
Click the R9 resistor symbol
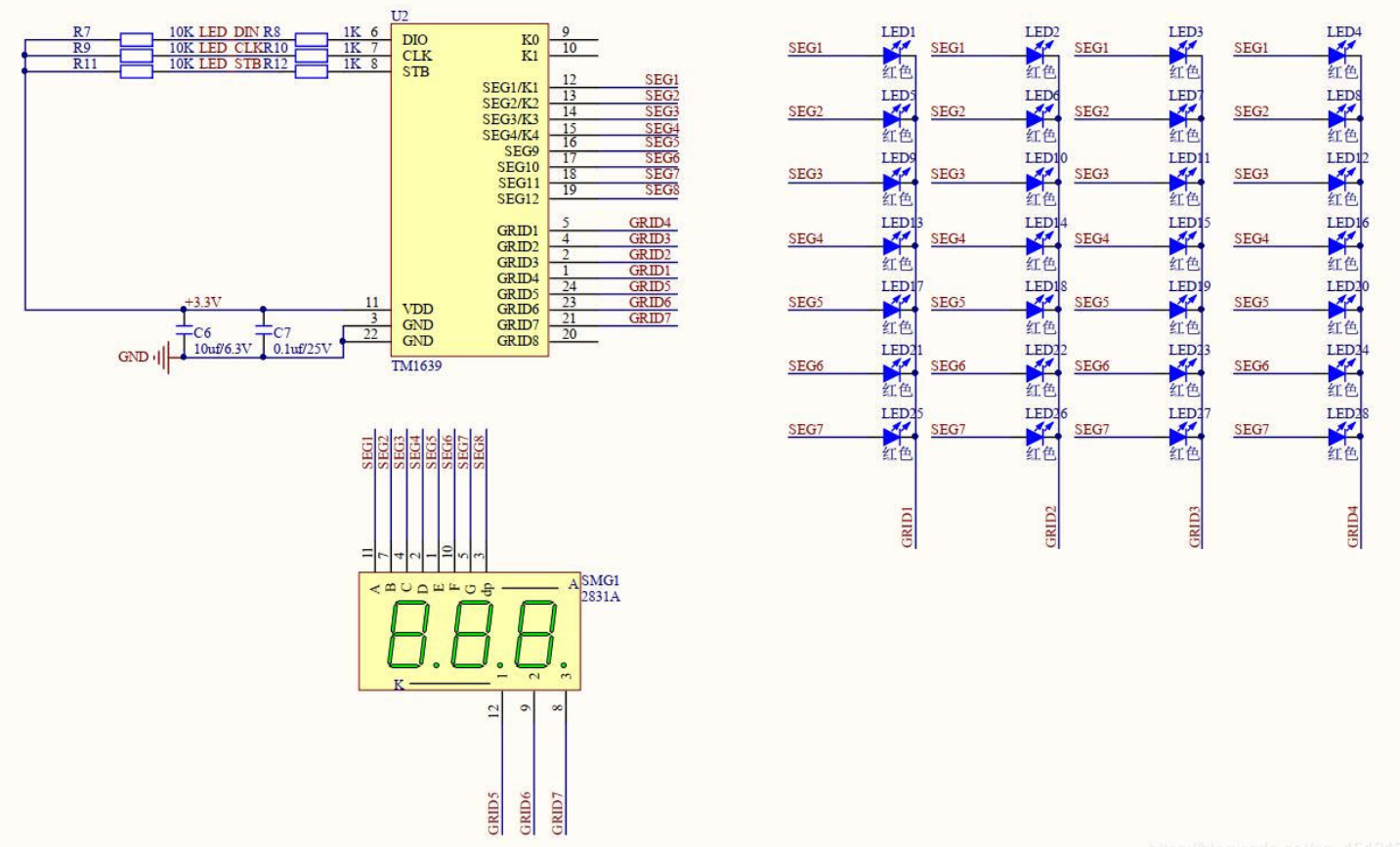pyautogui.click(x=136, y=55)
